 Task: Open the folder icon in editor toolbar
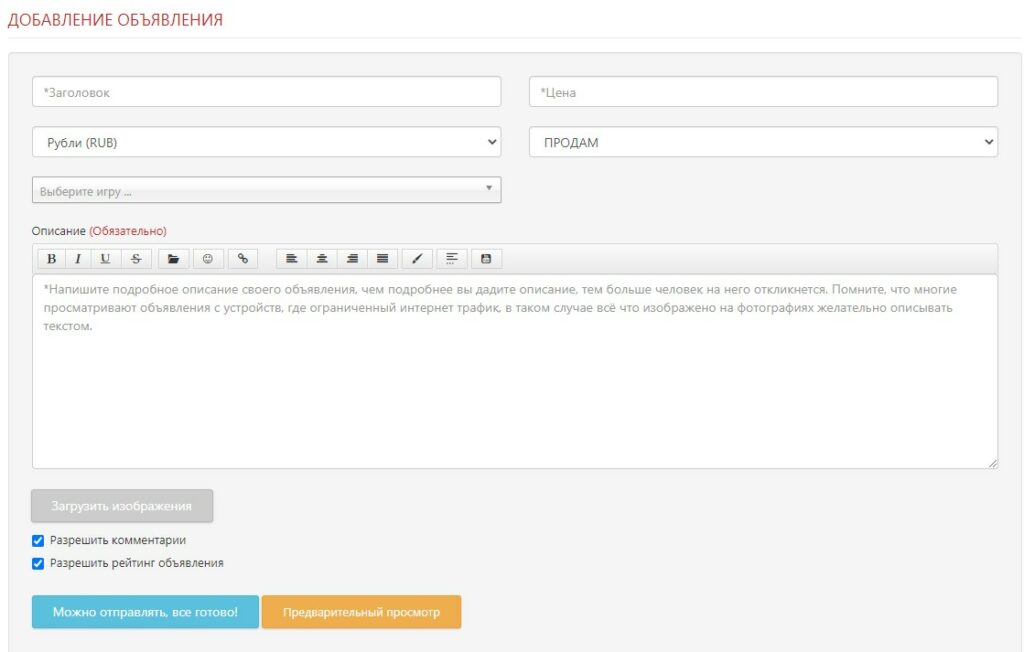pos(173,259)
